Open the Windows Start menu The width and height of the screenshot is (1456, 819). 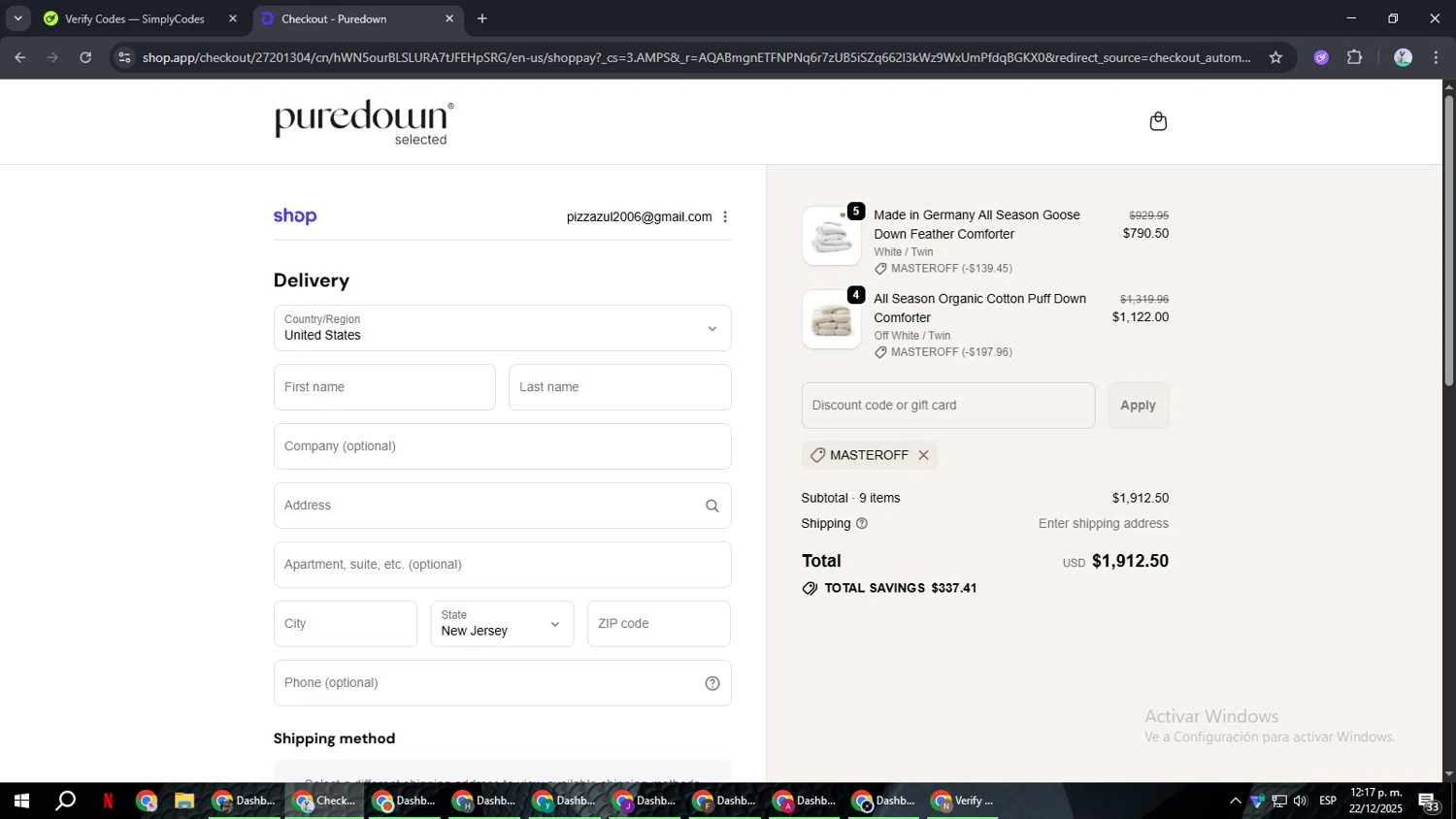point(21,801)
